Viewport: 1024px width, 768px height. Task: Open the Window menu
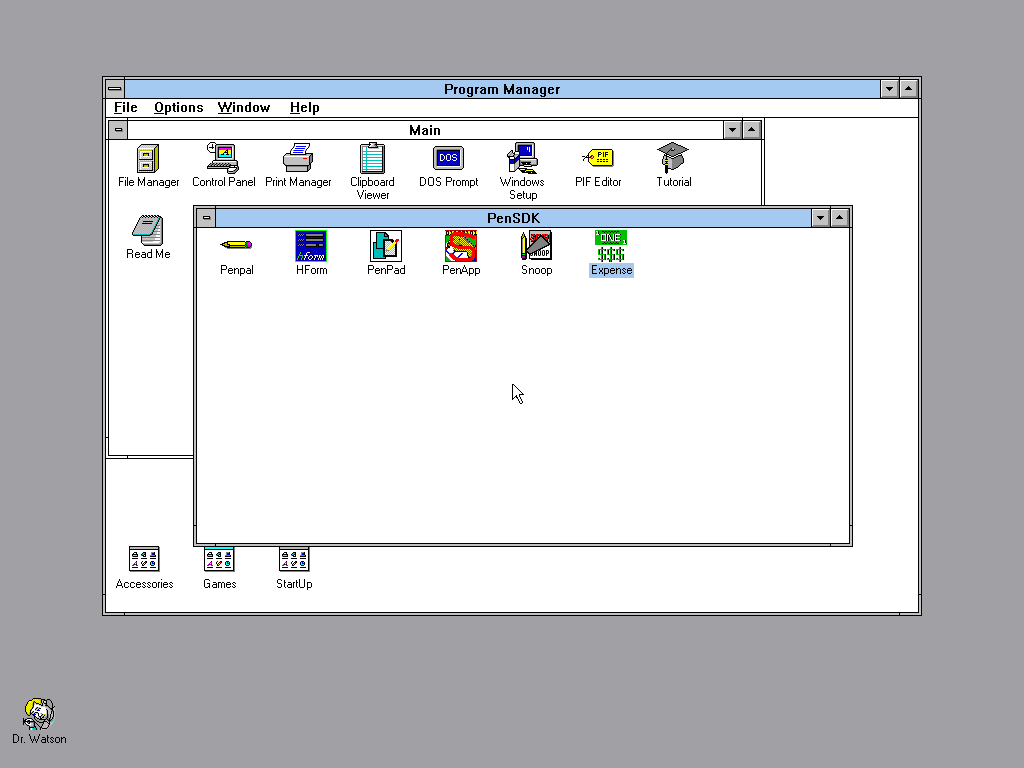coord(244,108)
